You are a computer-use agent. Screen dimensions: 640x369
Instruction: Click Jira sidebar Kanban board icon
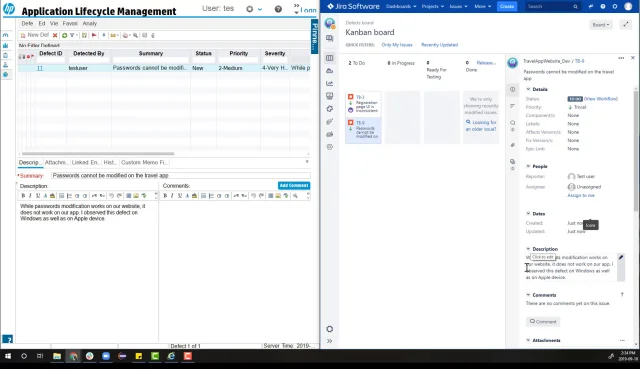click(x=330, y=58)
